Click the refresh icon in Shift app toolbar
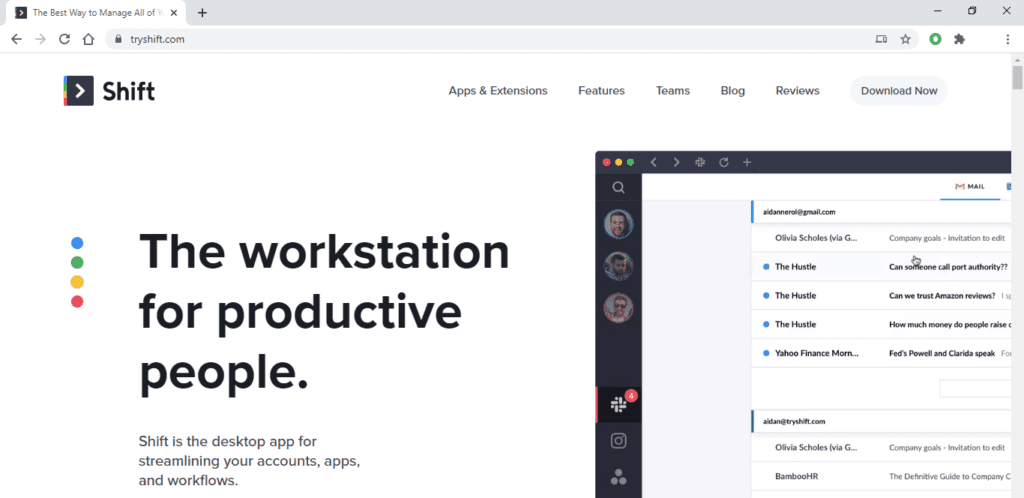Screen dimensions: 1024x498 (x=724, y=162)
